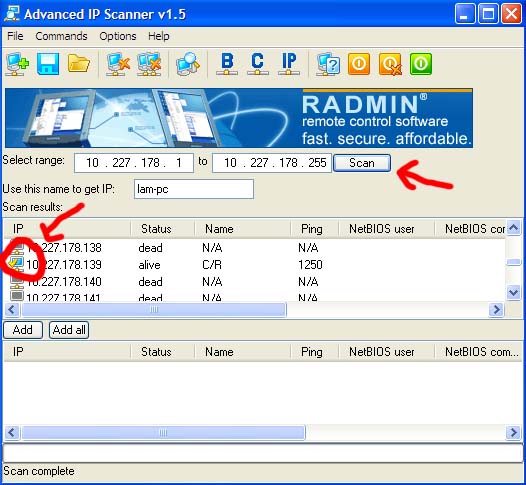Click the 1250 ping value
Screen dimensions: 526x485
pyautogui.click(x=310, y=265)
